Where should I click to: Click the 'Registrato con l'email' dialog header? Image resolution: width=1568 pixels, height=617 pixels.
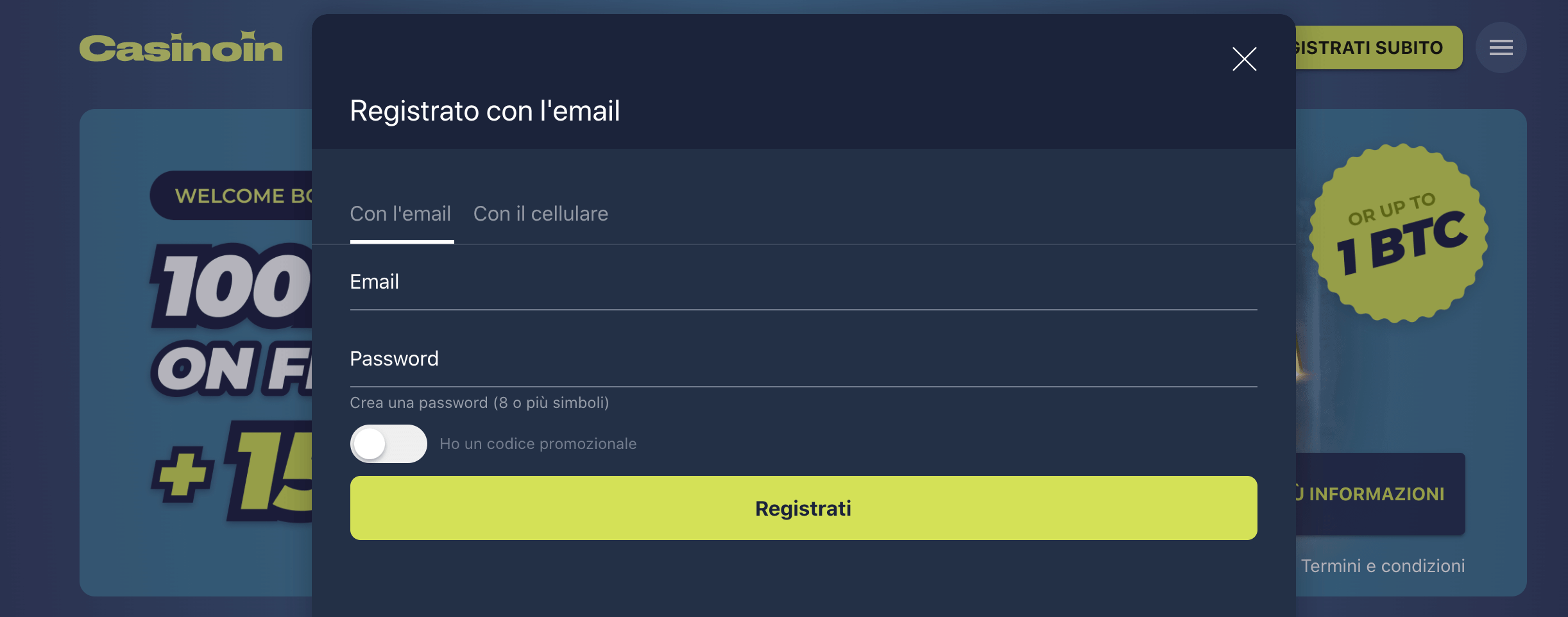tap(484, 110)
